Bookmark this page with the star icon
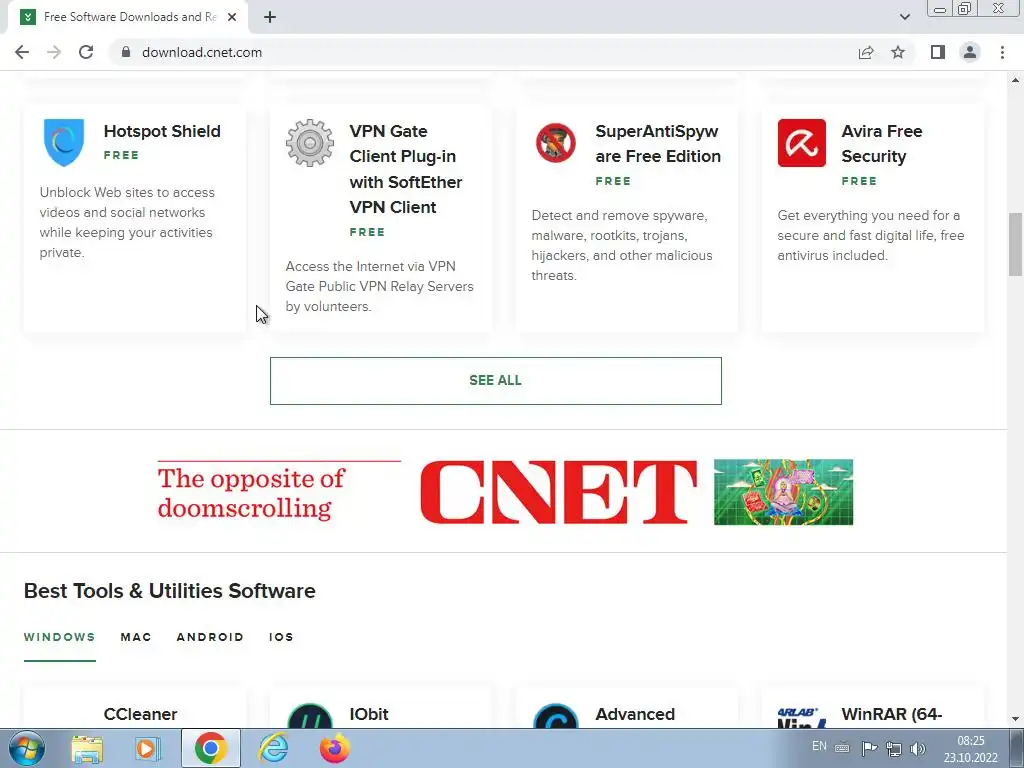 pos(898,52)
